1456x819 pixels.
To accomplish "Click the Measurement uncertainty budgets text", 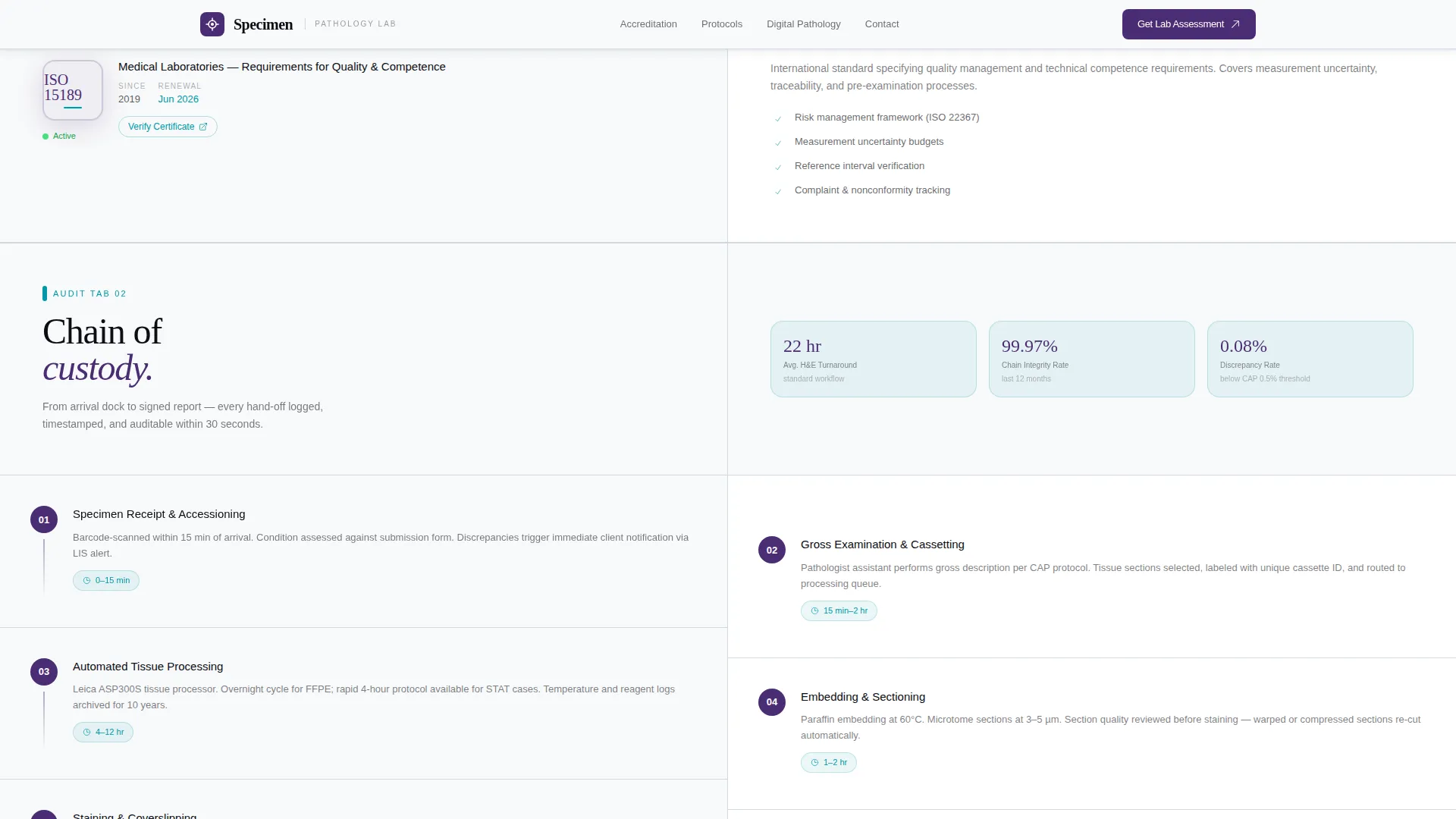I will click(x=869, y=142).
